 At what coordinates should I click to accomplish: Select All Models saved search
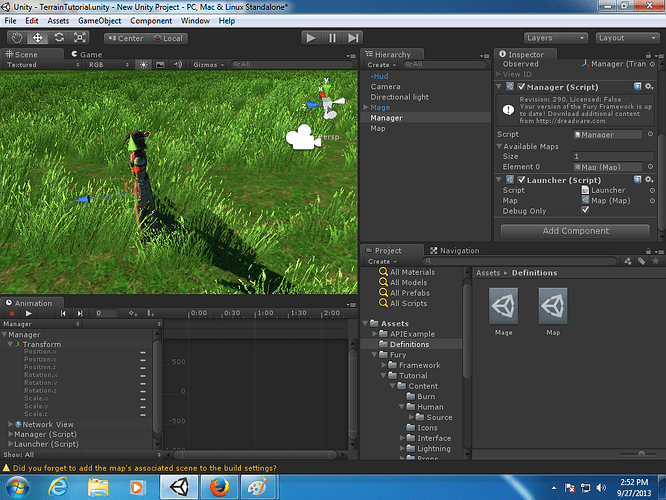[403, 282]
